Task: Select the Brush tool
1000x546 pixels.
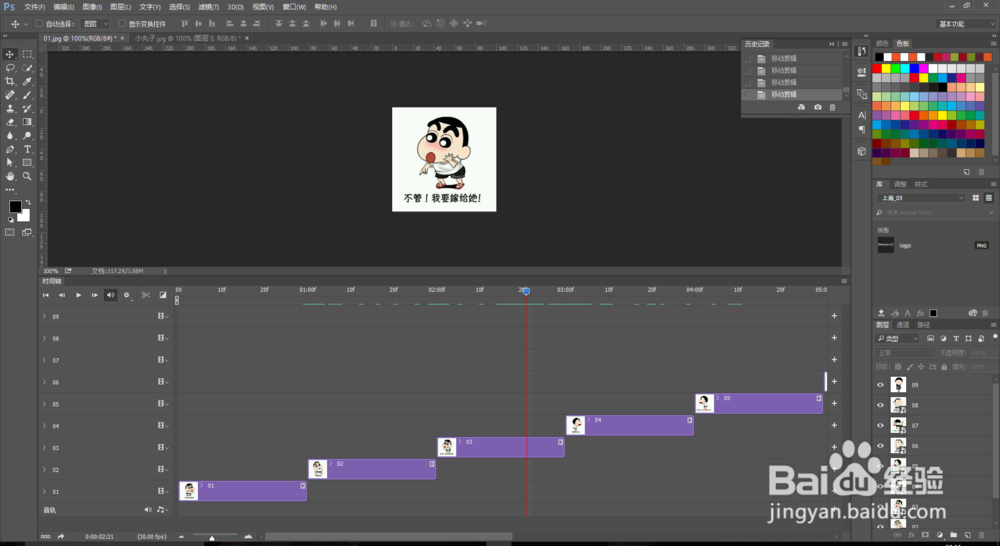Action: (x=27, y=95)
